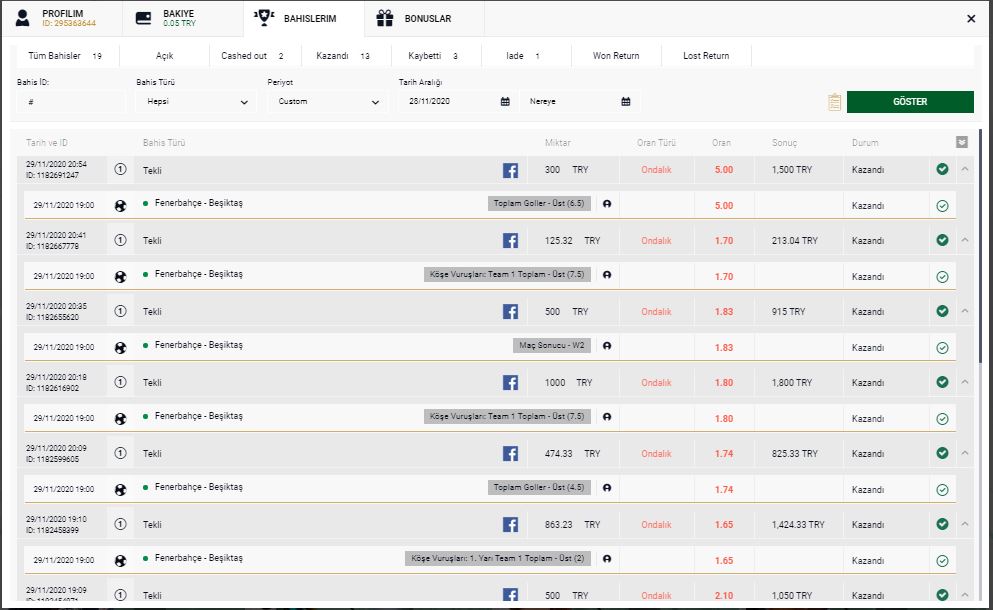Click the Bahis ID input field
Viewport: 993px width, 610px height.
coord(71,101)
